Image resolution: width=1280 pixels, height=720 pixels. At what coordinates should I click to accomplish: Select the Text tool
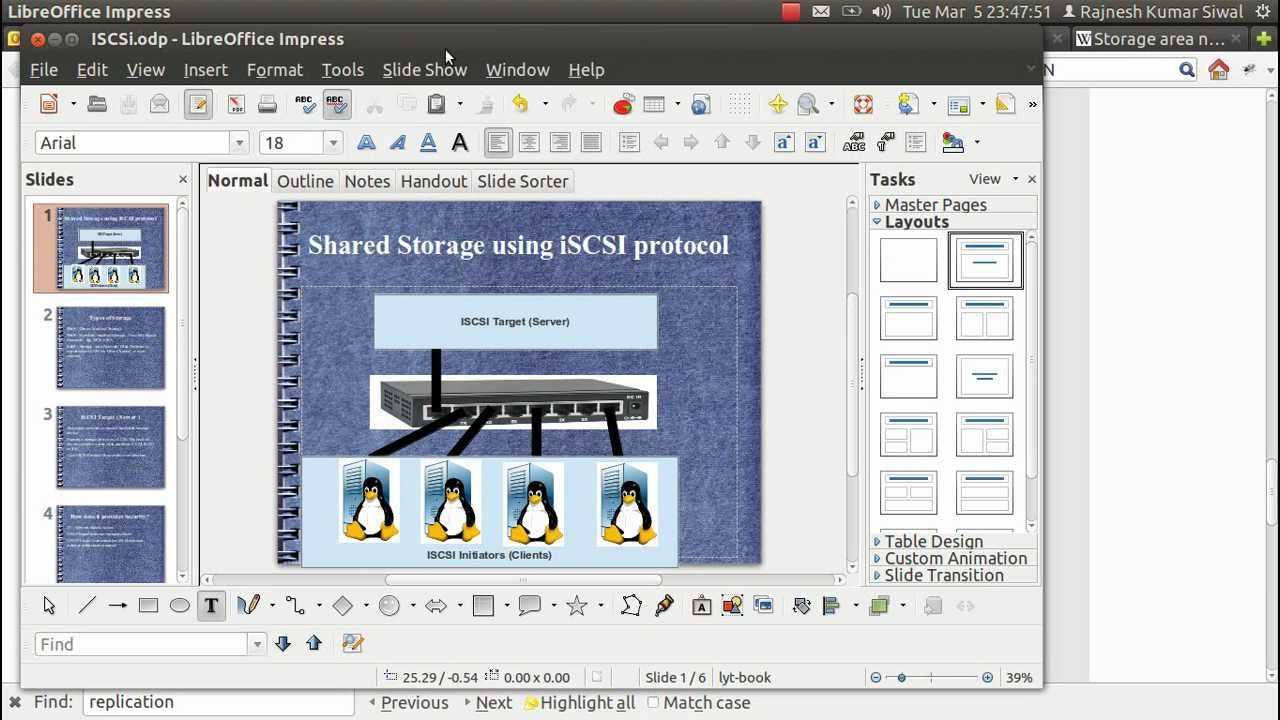(211, 605)
